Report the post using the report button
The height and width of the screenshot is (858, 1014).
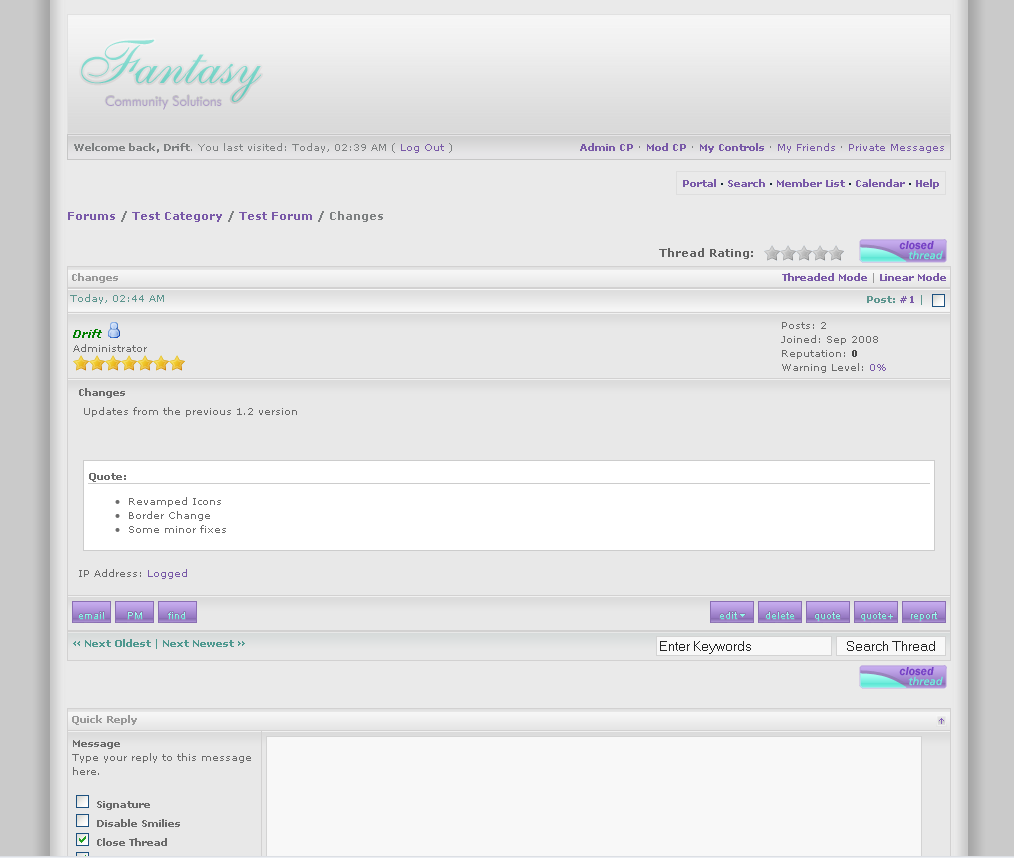923,613
